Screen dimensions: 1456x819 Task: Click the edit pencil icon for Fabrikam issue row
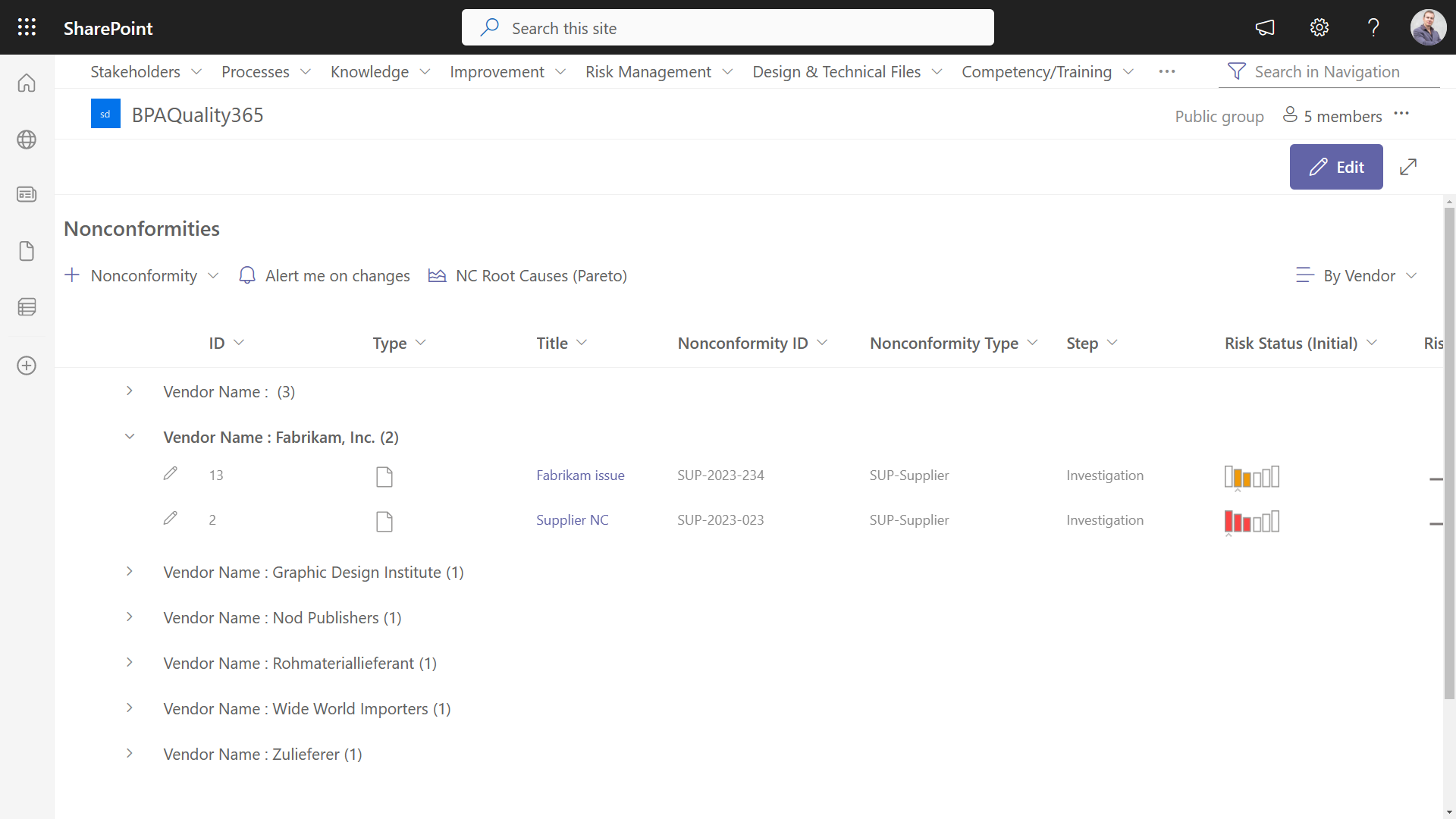pos(170,474)
